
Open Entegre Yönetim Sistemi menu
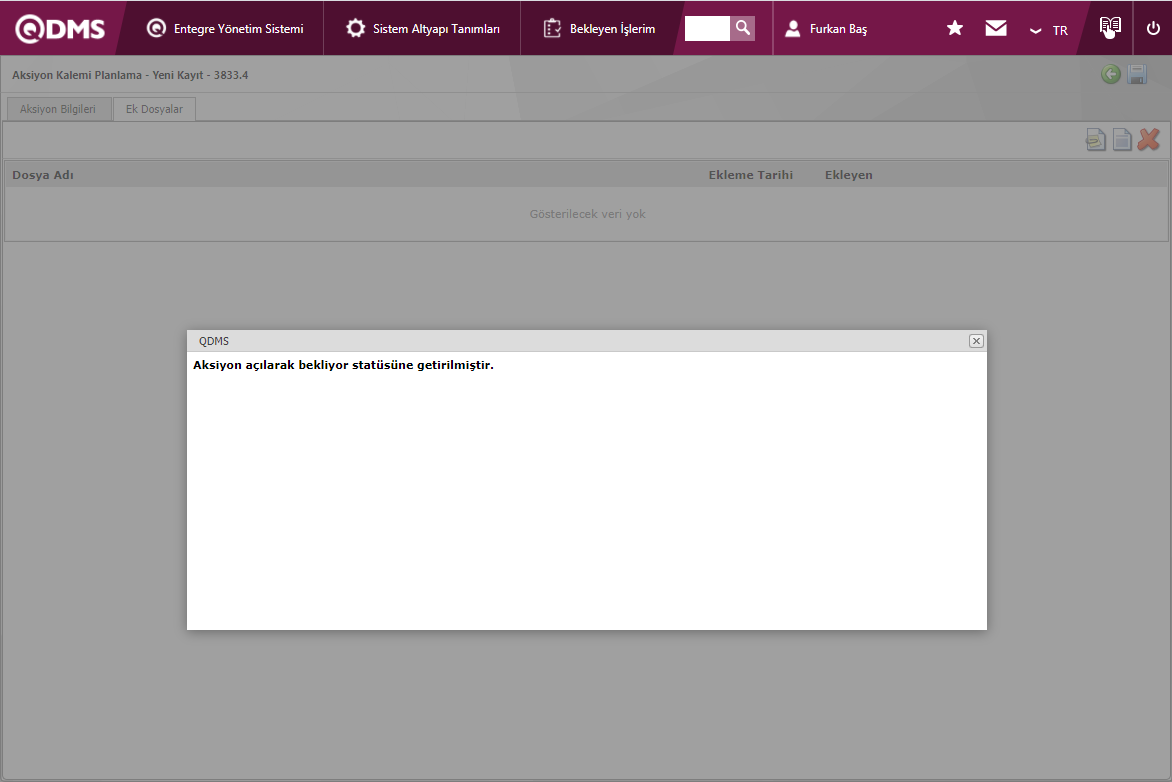[x=225, y=28]
